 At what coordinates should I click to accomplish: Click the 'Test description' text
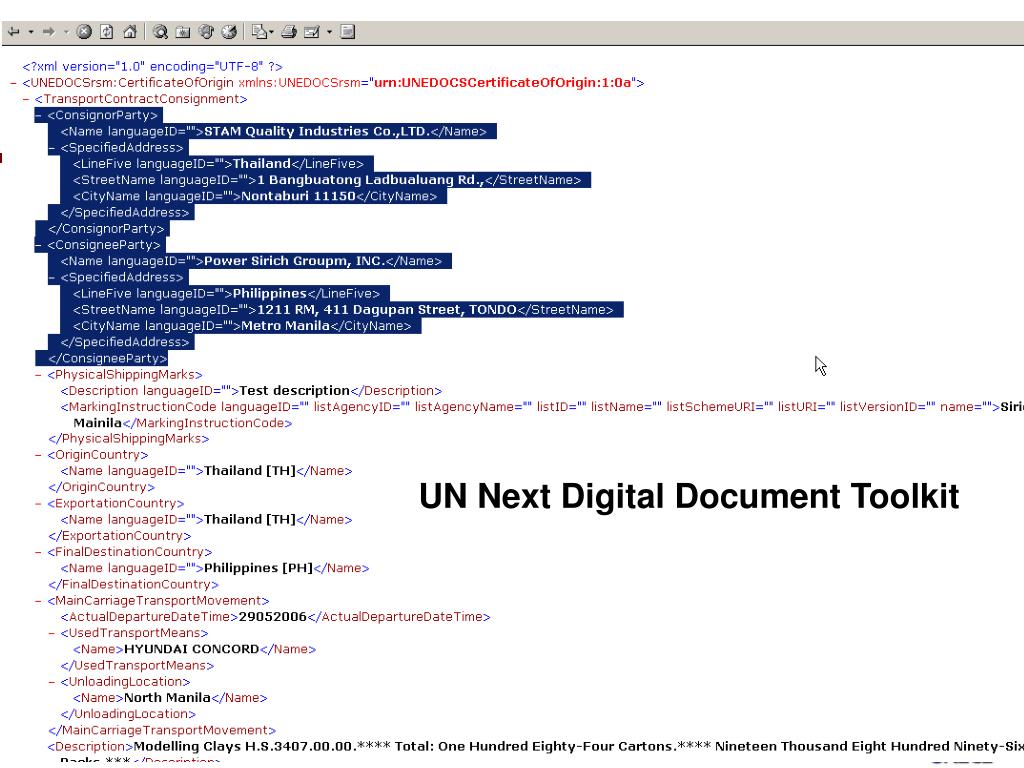pyautogui.click(x=295, y=391)
